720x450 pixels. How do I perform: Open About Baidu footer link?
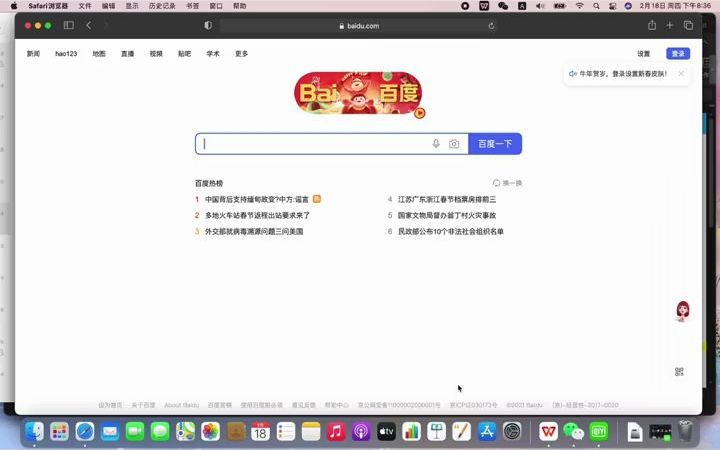181,405
